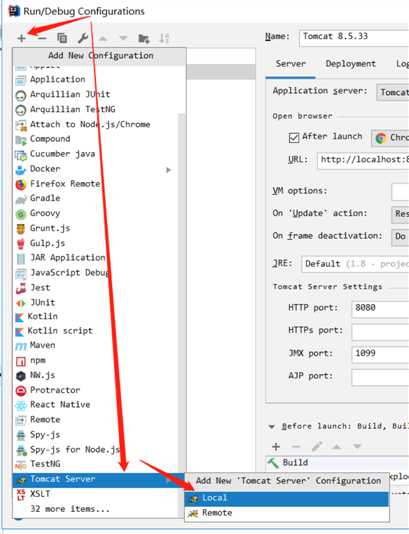Collapse the Before launch section

click(x=271, y=427)
